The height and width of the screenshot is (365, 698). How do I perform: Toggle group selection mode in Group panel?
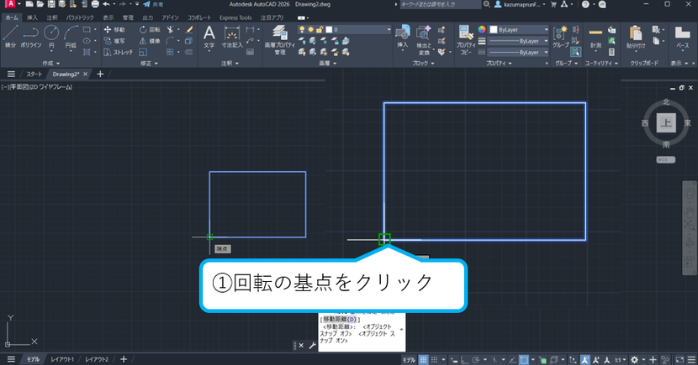[575, 52]
